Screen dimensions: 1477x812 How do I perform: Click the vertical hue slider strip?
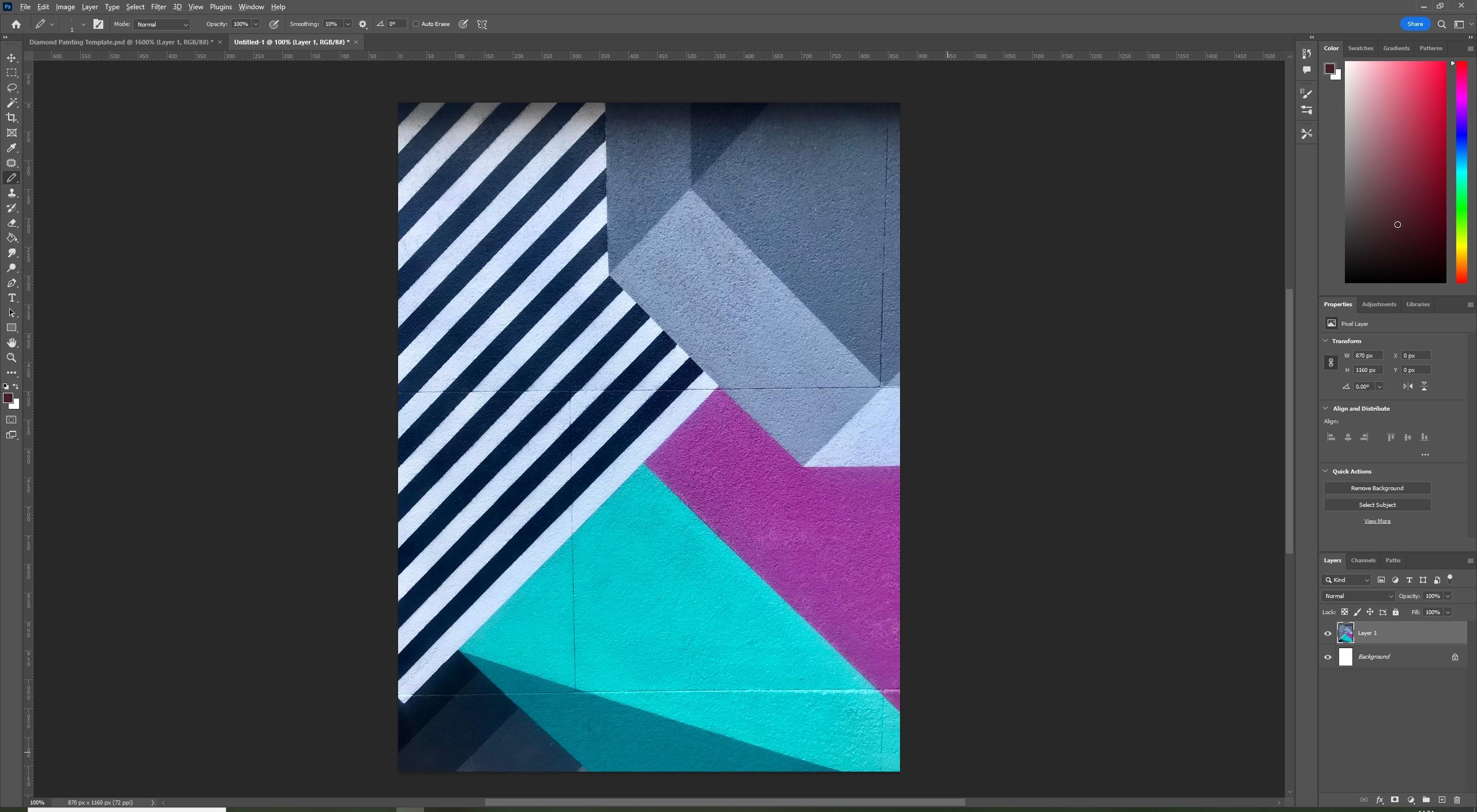(1461, 172)
